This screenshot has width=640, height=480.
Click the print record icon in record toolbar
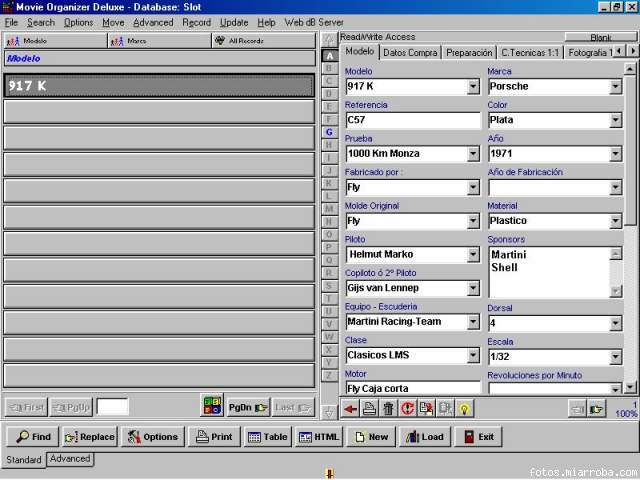click(369, 408)
